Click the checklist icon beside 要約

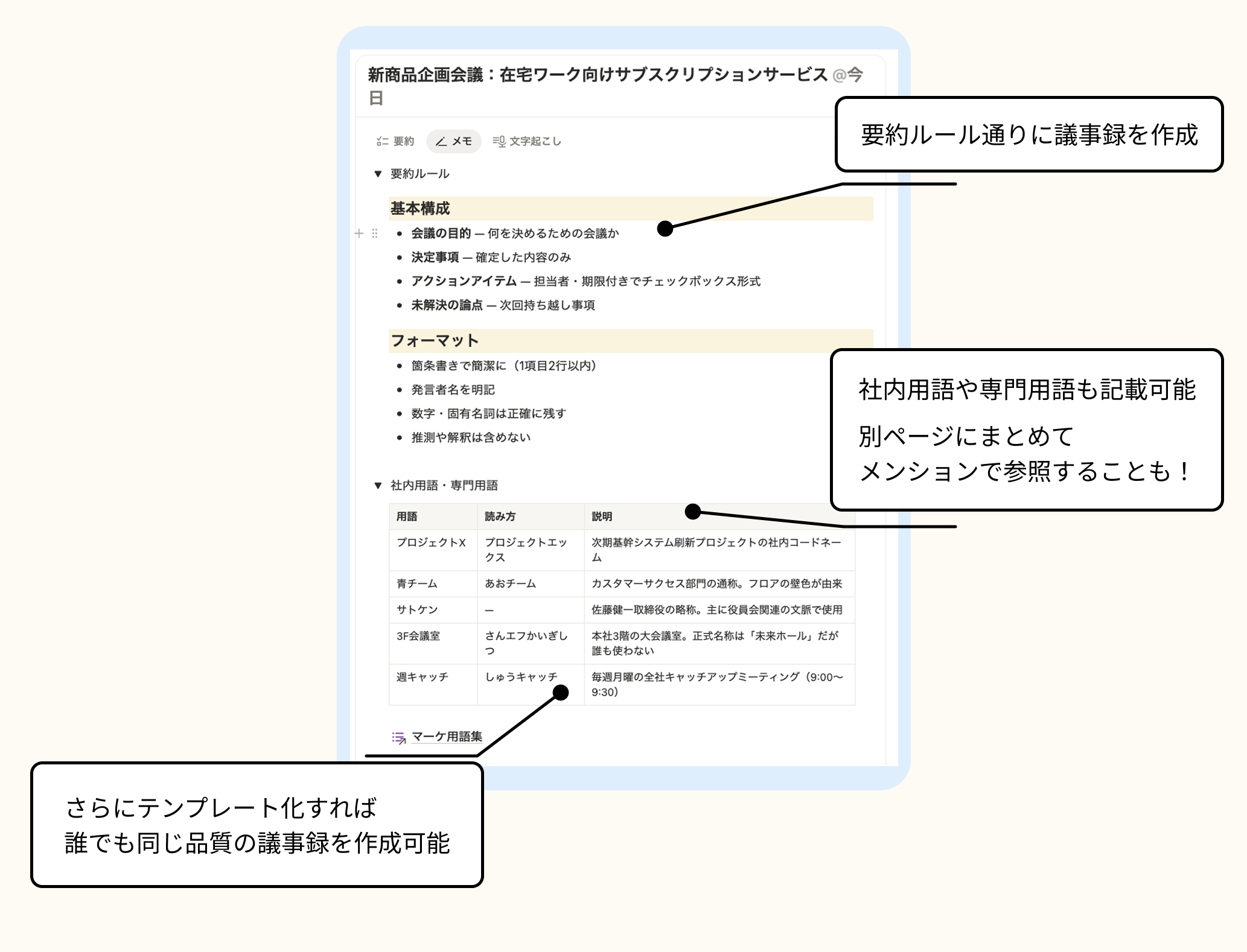[x=382, y=141]
